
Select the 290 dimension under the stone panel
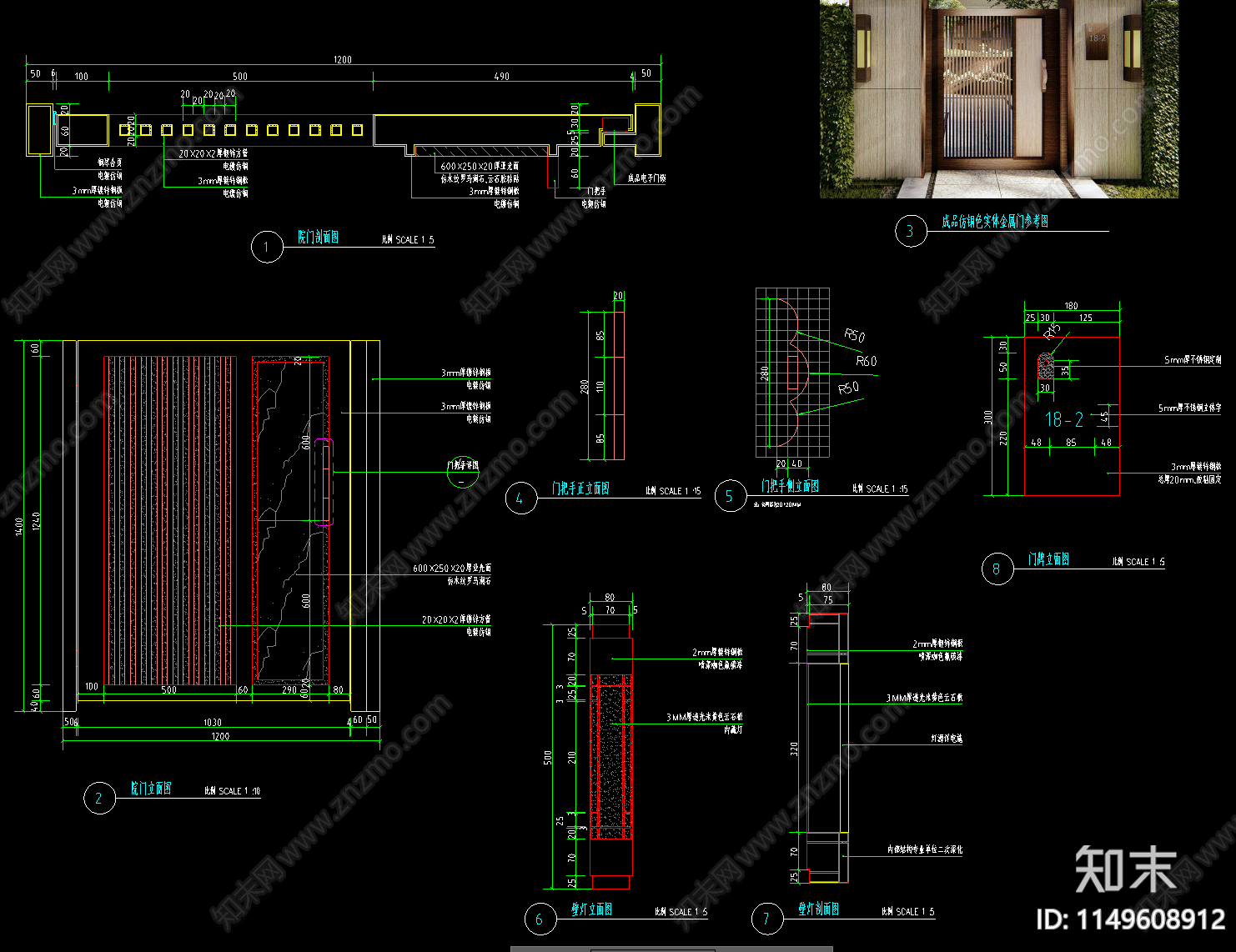point(289,689)
